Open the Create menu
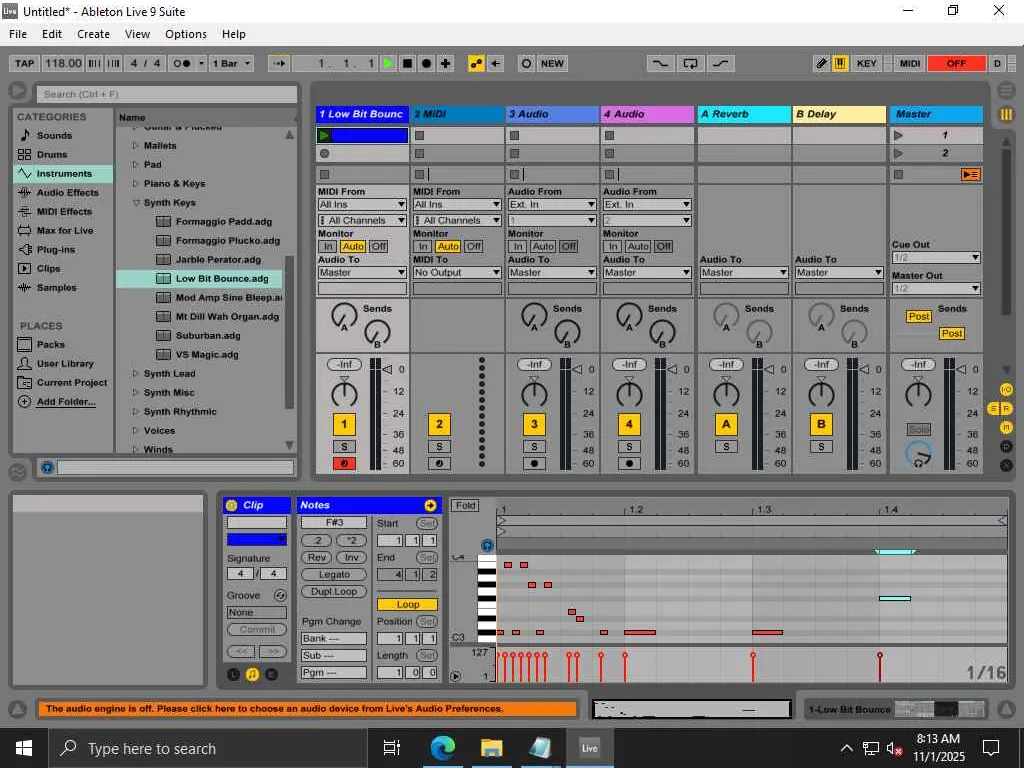This screenshot has width=1024, height=768. click(x=93, y=34)
